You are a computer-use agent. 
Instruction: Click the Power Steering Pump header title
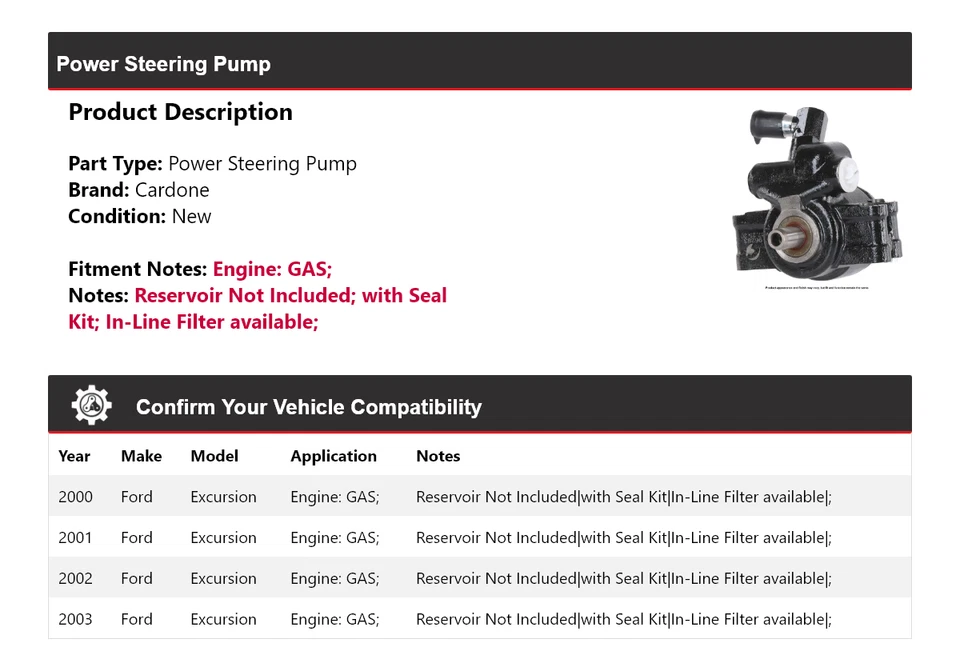point(163,64)
